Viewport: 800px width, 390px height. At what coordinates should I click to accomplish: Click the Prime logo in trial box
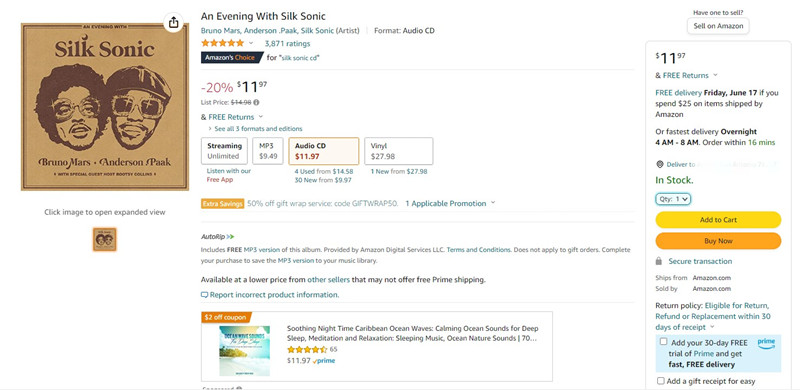point(766,344)
